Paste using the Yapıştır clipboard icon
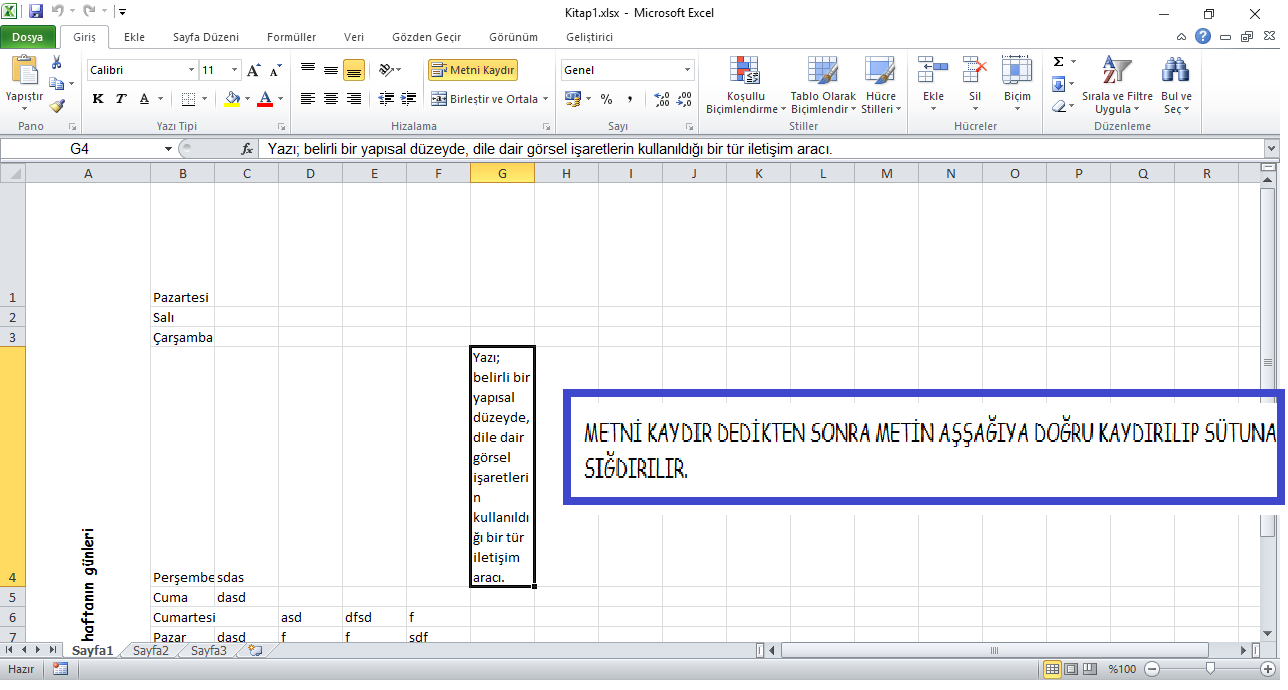1288x690 pixels. click(24, 70)
